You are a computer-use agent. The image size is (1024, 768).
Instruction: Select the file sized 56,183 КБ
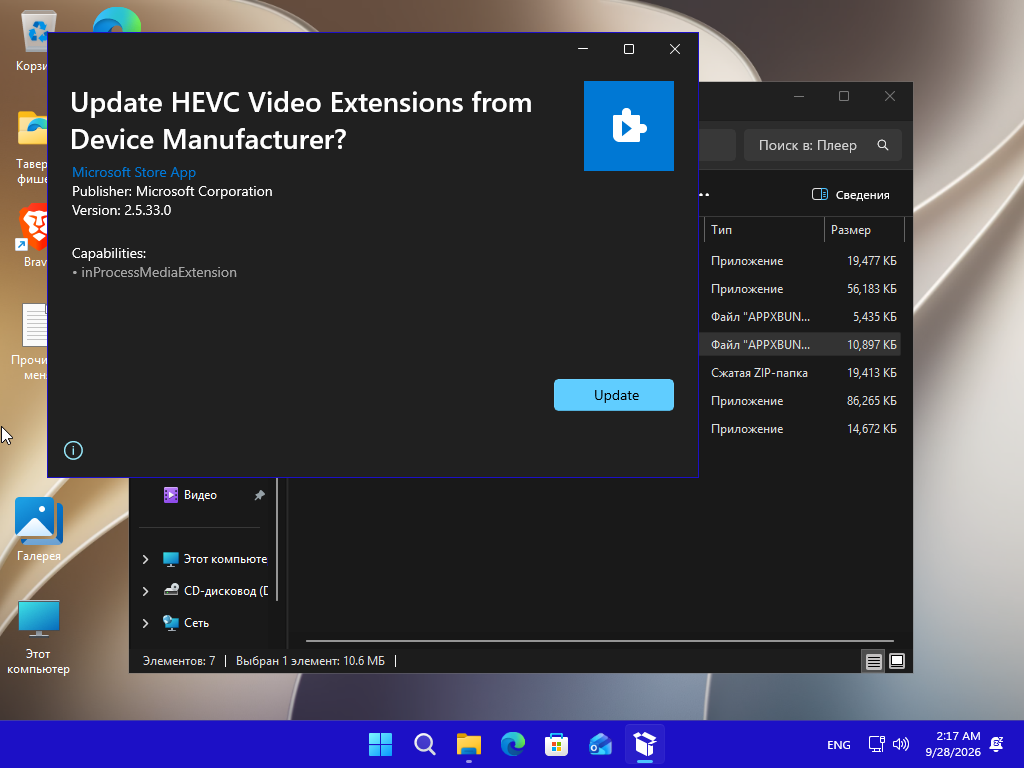(x=800, y=289)
